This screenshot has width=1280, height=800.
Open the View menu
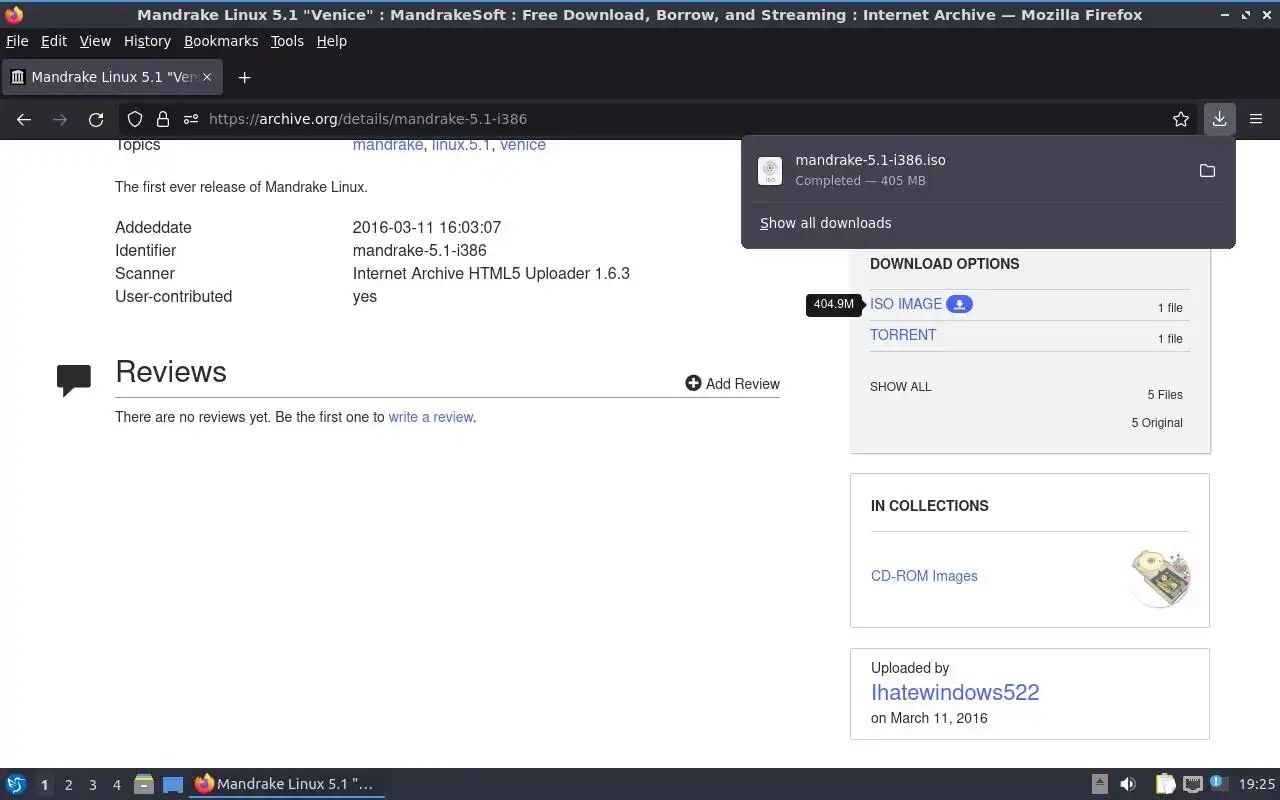[95, 41]
